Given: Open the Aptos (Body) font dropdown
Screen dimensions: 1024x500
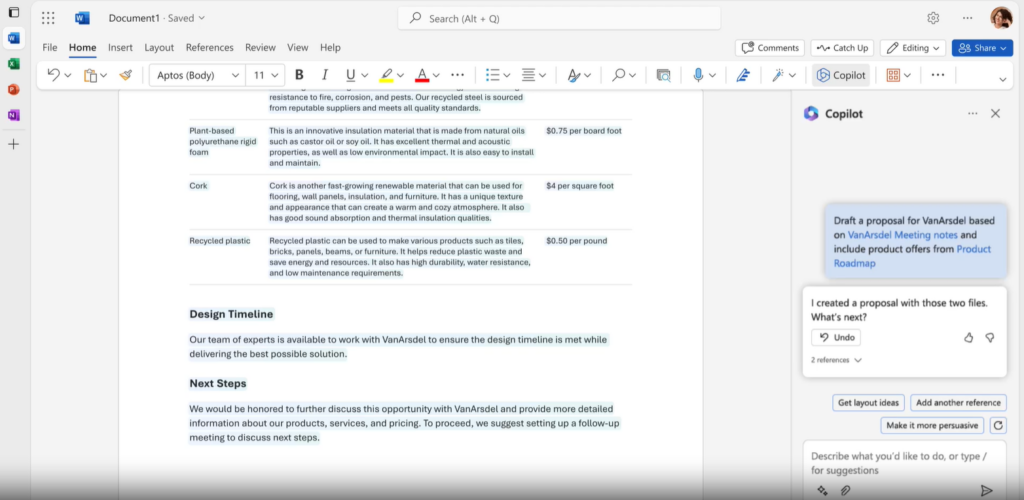Looking at the screenshot, I should 196,75.
